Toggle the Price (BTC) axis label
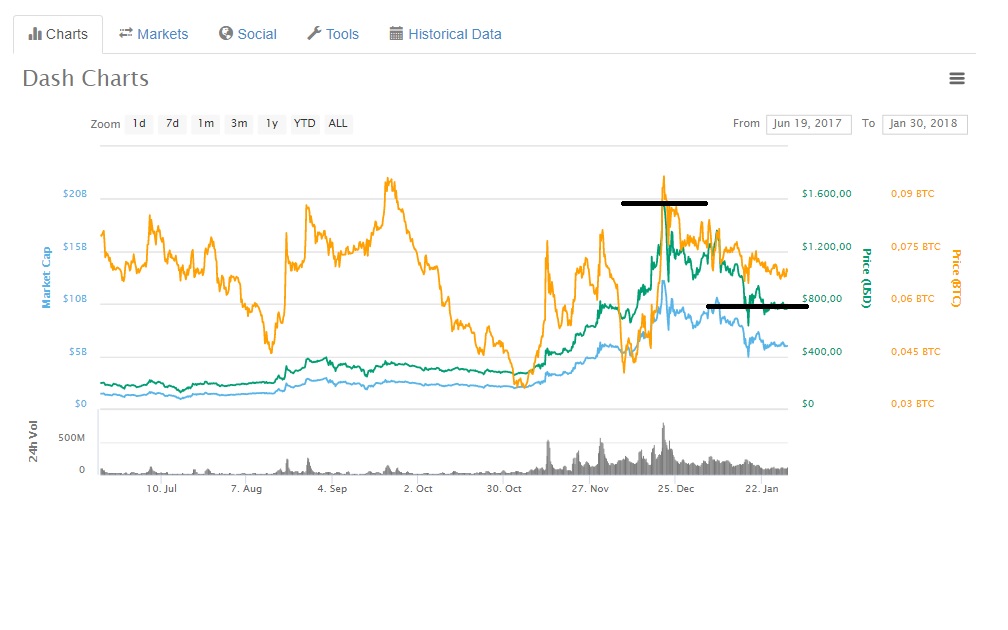Screen dimensions: 1008x630 click(956, 278)
